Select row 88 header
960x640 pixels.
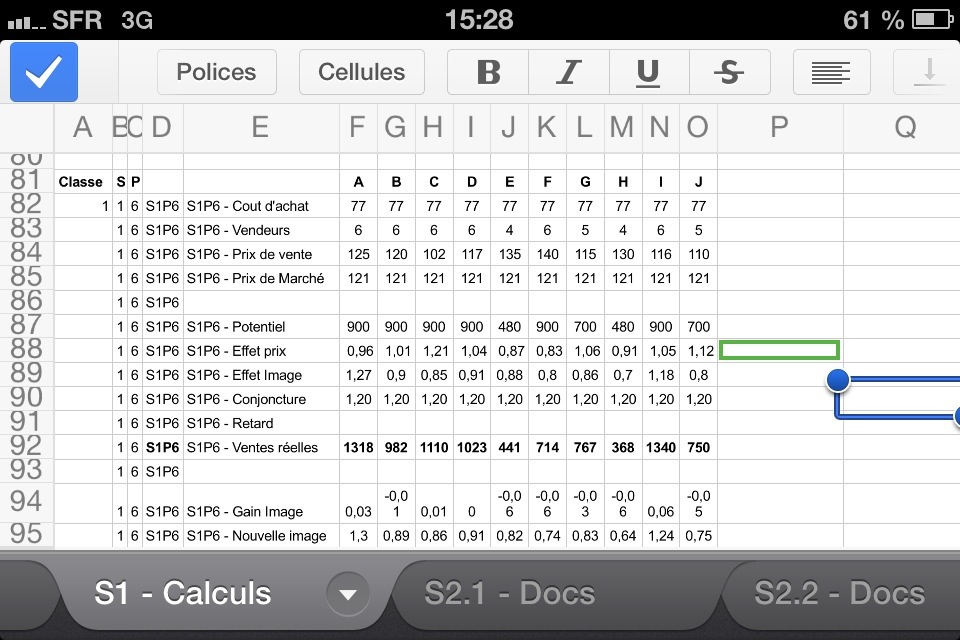click(x=26, y=350)
